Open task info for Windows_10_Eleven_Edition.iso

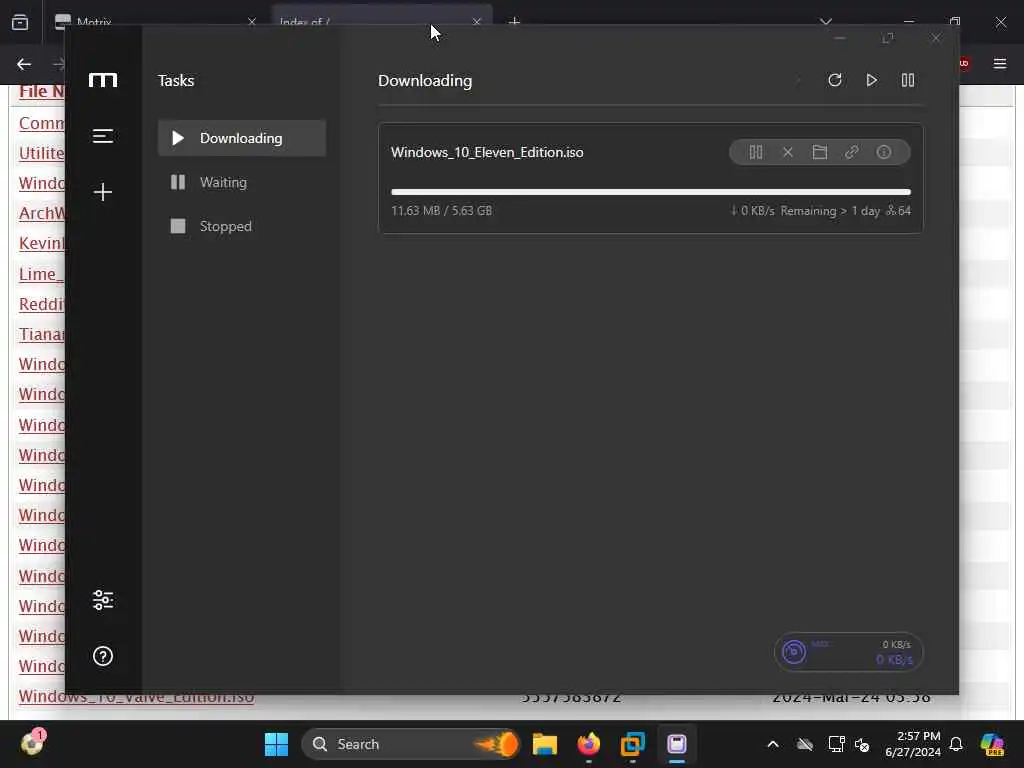(x=884, y=152)
